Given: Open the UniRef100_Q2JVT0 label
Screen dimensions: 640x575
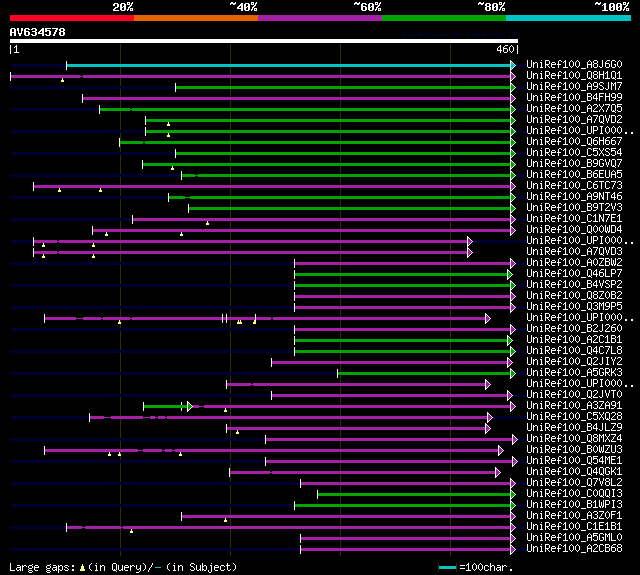Looking at the screenshot, I should point(574,395).
